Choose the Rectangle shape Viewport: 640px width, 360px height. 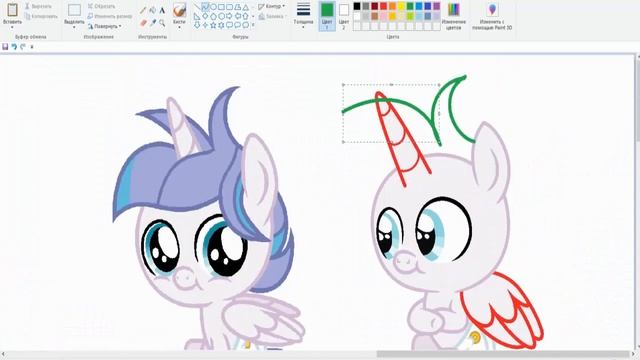(221, 7)
